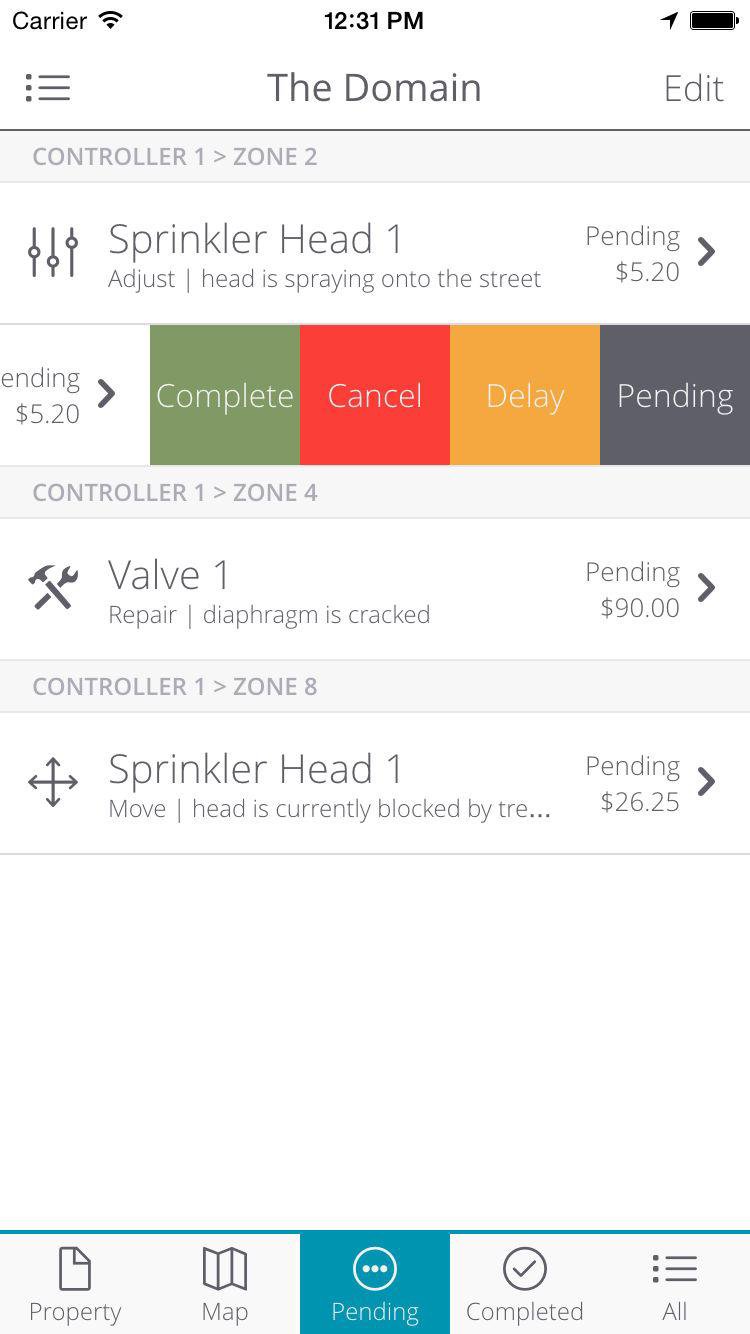Switch to the Pending tab
750x1334 pixels.
[375, 1284]
